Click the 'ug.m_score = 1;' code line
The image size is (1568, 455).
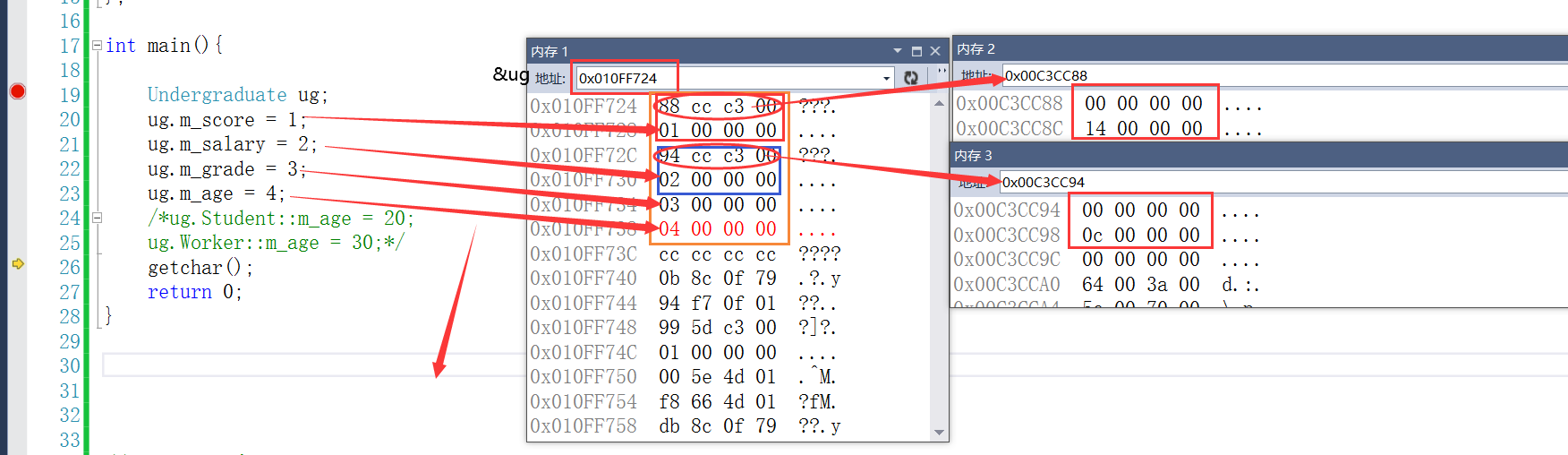tap(227, 120)
